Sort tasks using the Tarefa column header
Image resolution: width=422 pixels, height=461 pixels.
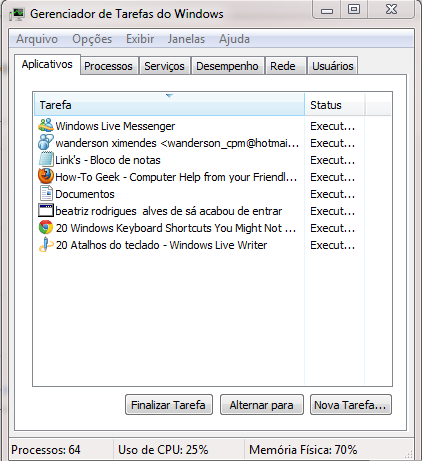pyautogui.click(x=169, y=105)
